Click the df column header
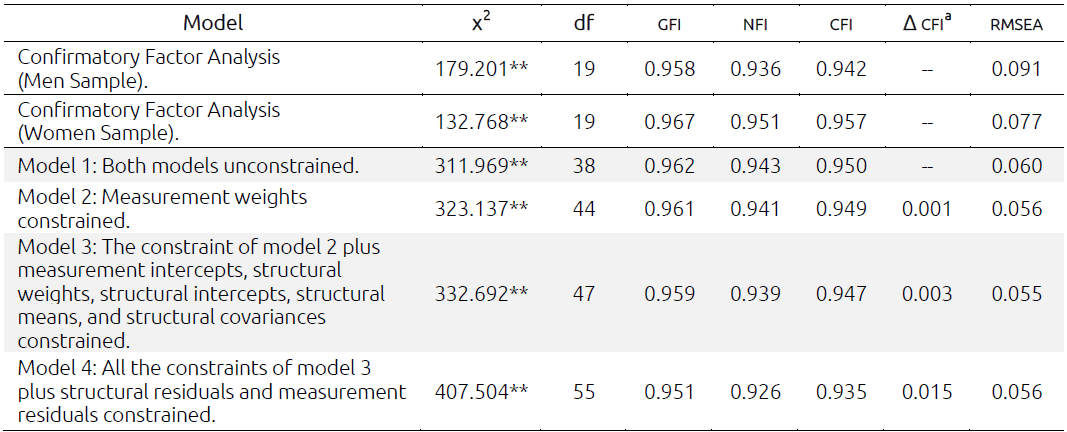Screen dimensions: 1067x432 pos(584,22)
